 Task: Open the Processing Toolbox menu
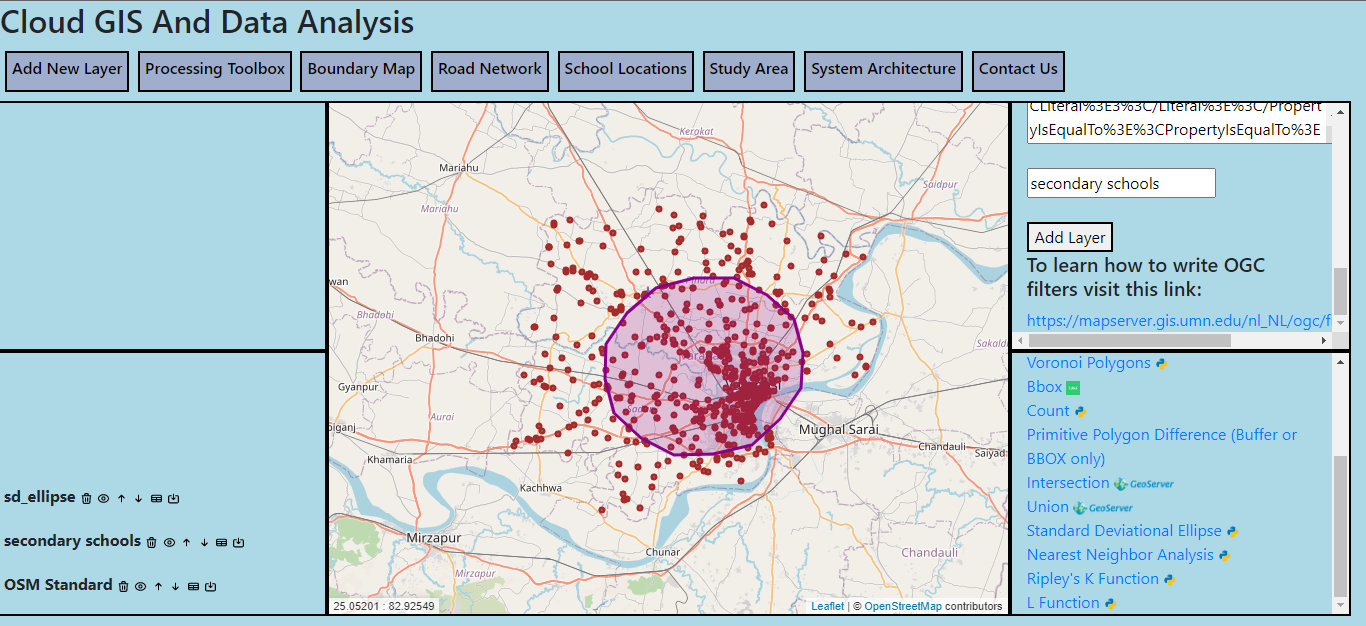tap(215, 70)
